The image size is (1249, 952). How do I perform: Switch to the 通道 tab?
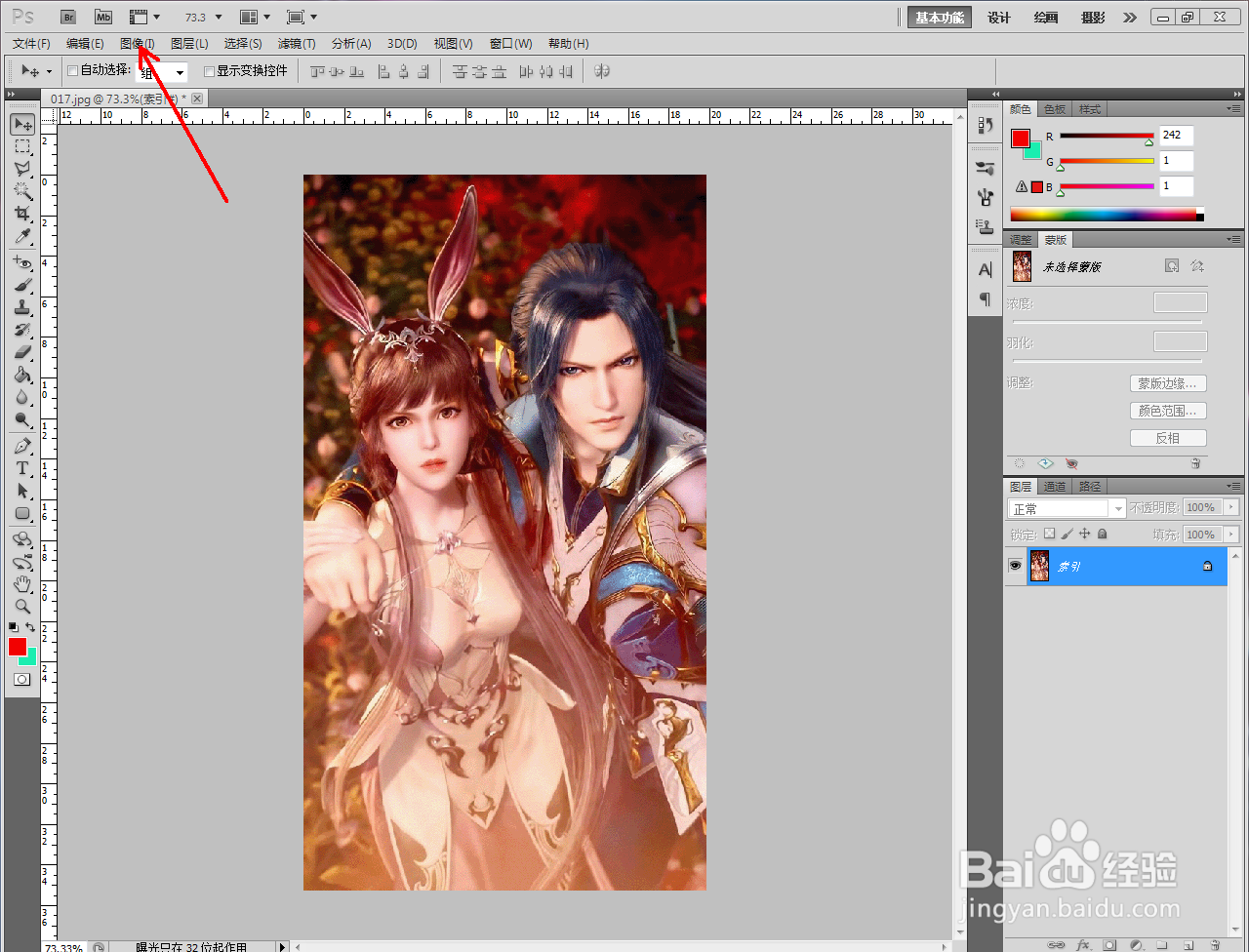1055,487
